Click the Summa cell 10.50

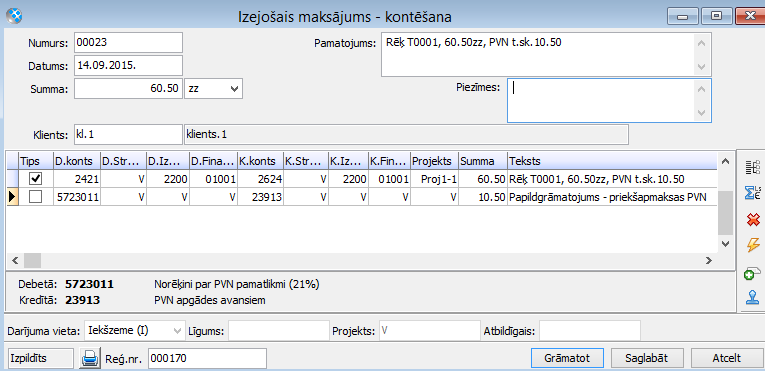(x=483, y=197)
